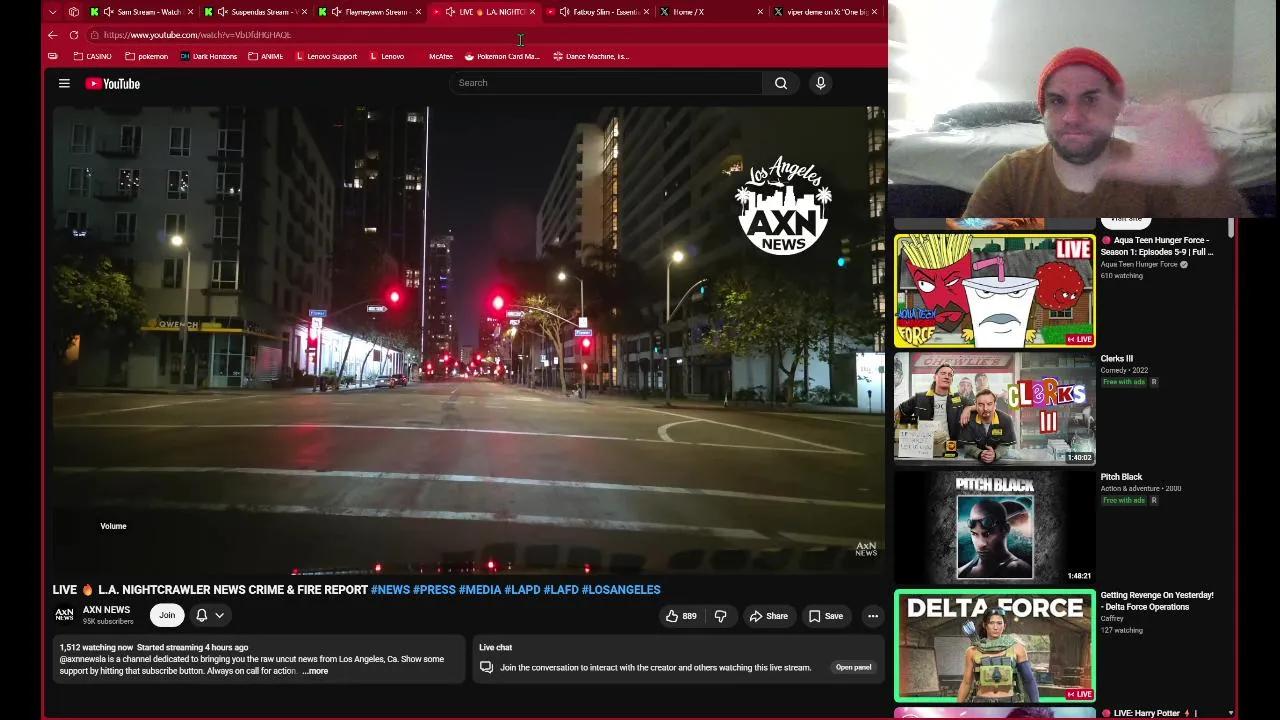Click the #LOSANGELES hashtag

[x=621, y=590]
